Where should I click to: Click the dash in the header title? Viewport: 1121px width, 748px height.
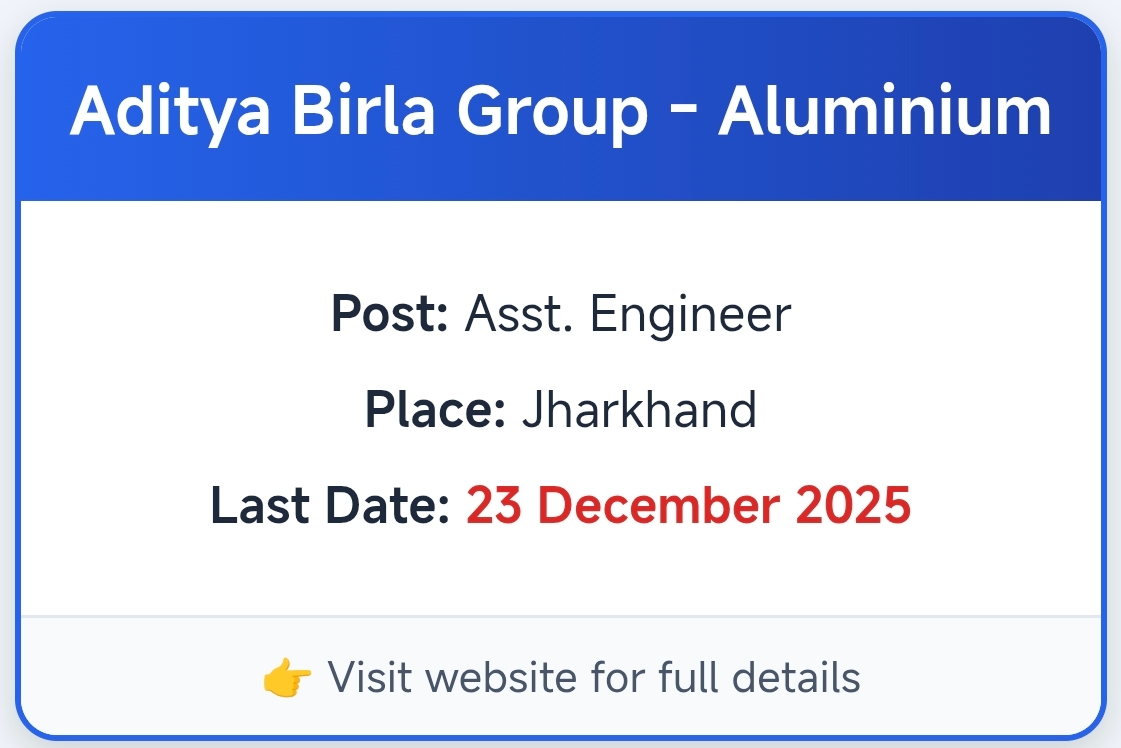[x=683, y=111]
